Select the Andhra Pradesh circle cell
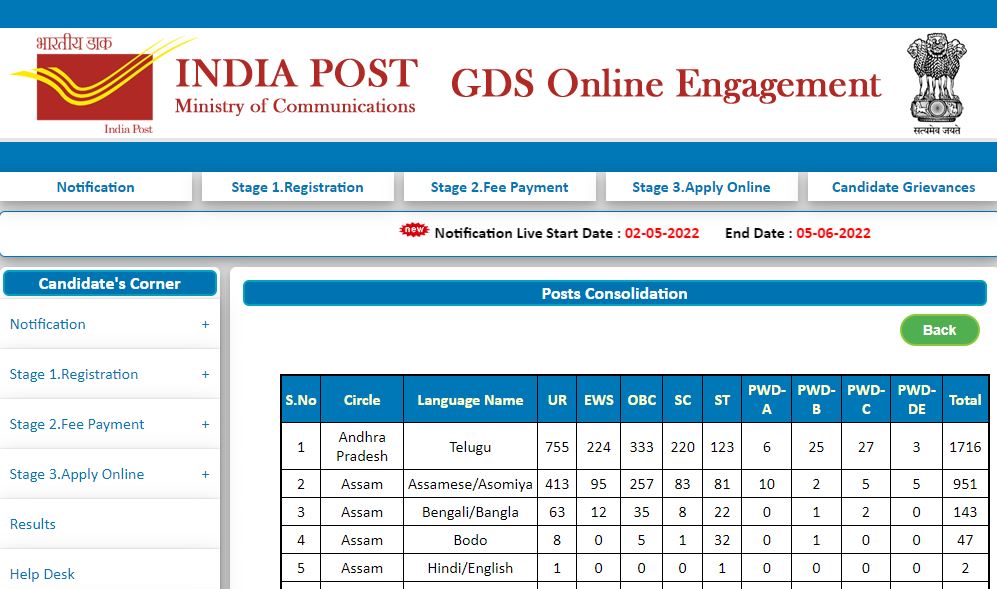Image resolution: width=997 pixels, height=589 pixels. pyautogui.click(x=362, y=447)
